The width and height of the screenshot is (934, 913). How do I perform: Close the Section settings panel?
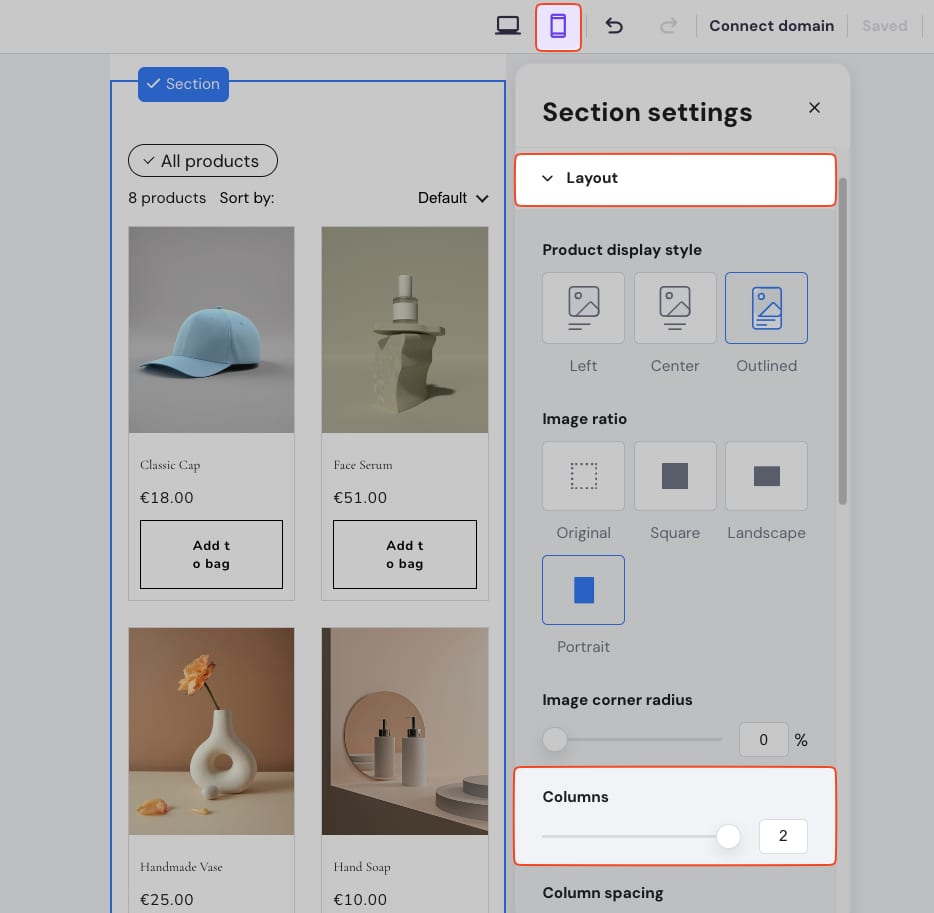pyautogui.click(x=814, y=108)
